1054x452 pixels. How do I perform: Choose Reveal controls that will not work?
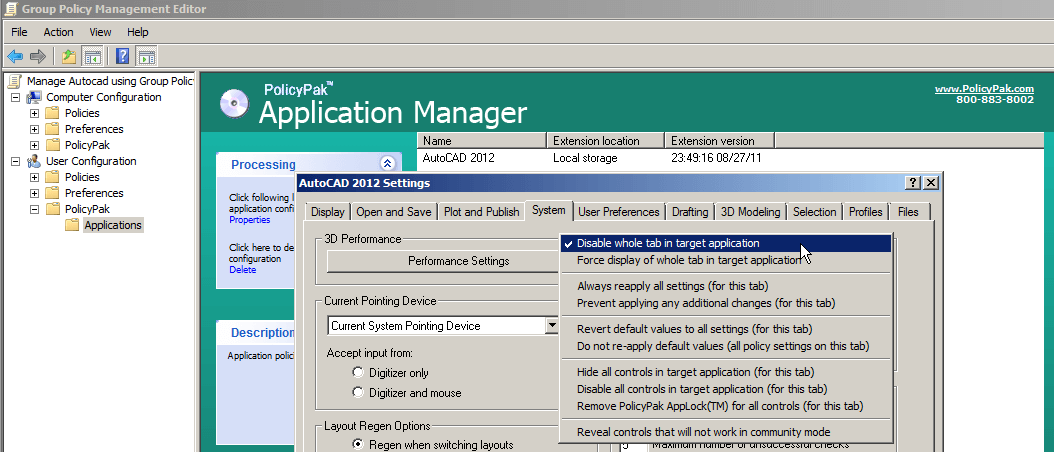click(726, 432)
